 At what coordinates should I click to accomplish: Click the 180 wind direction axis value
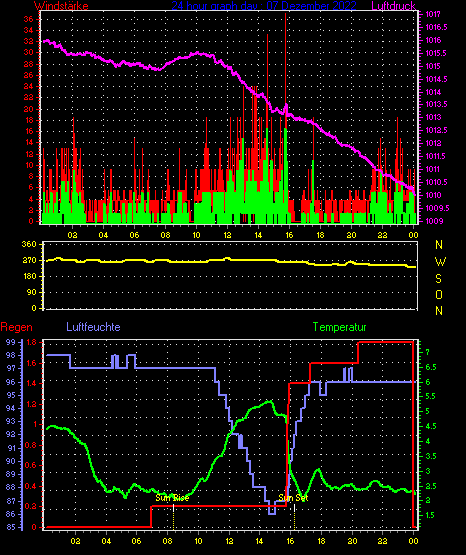[29, 276]
